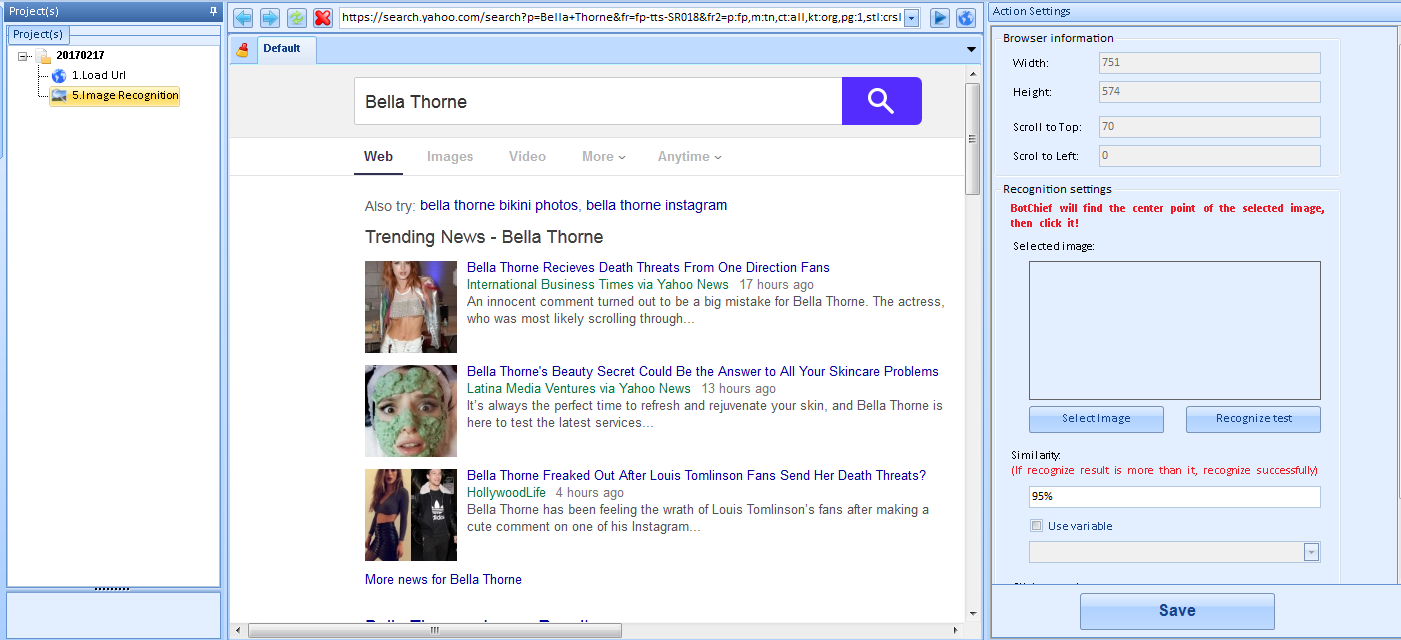Stop loading with the red X icon
The width and height of the screenshot is (1401, 640).
coord(323,18)
